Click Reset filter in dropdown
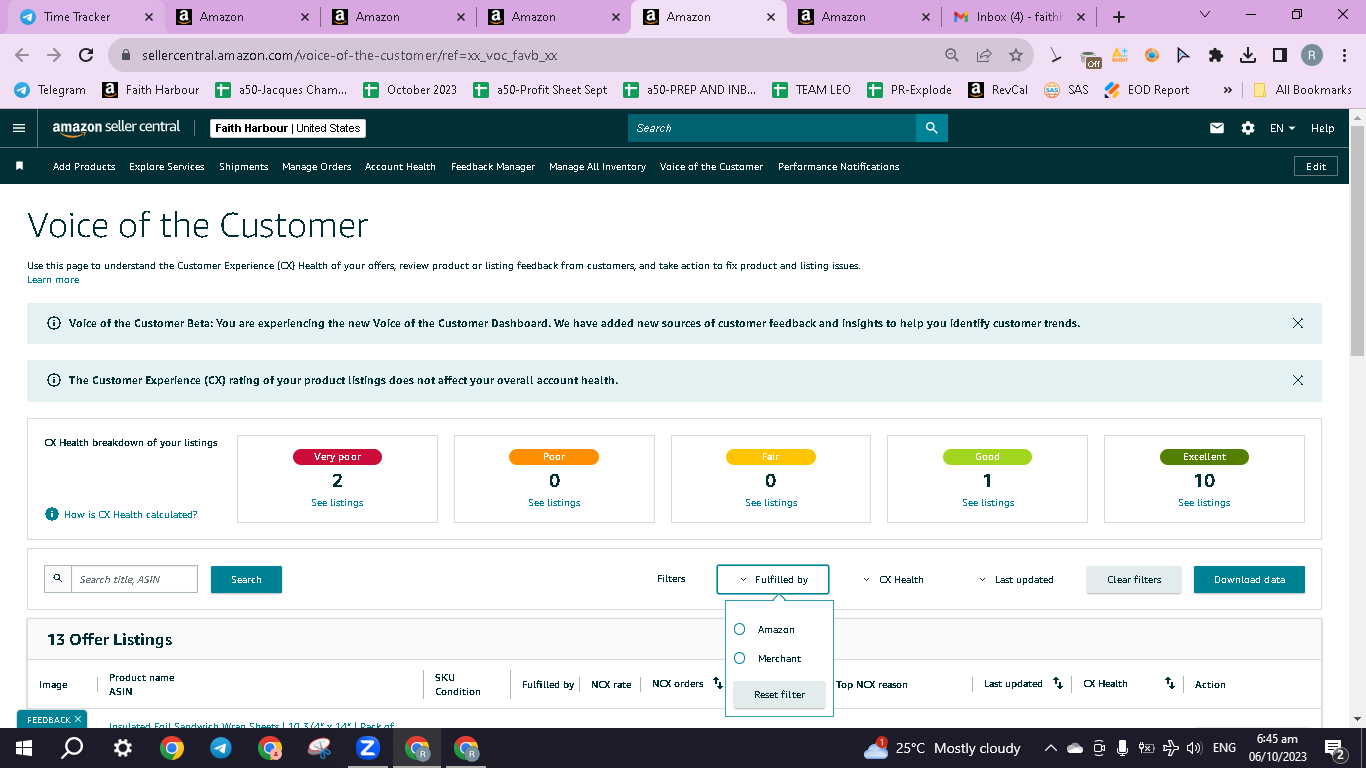The width and height of the screenshot is (1366, 768). (779, 695)
